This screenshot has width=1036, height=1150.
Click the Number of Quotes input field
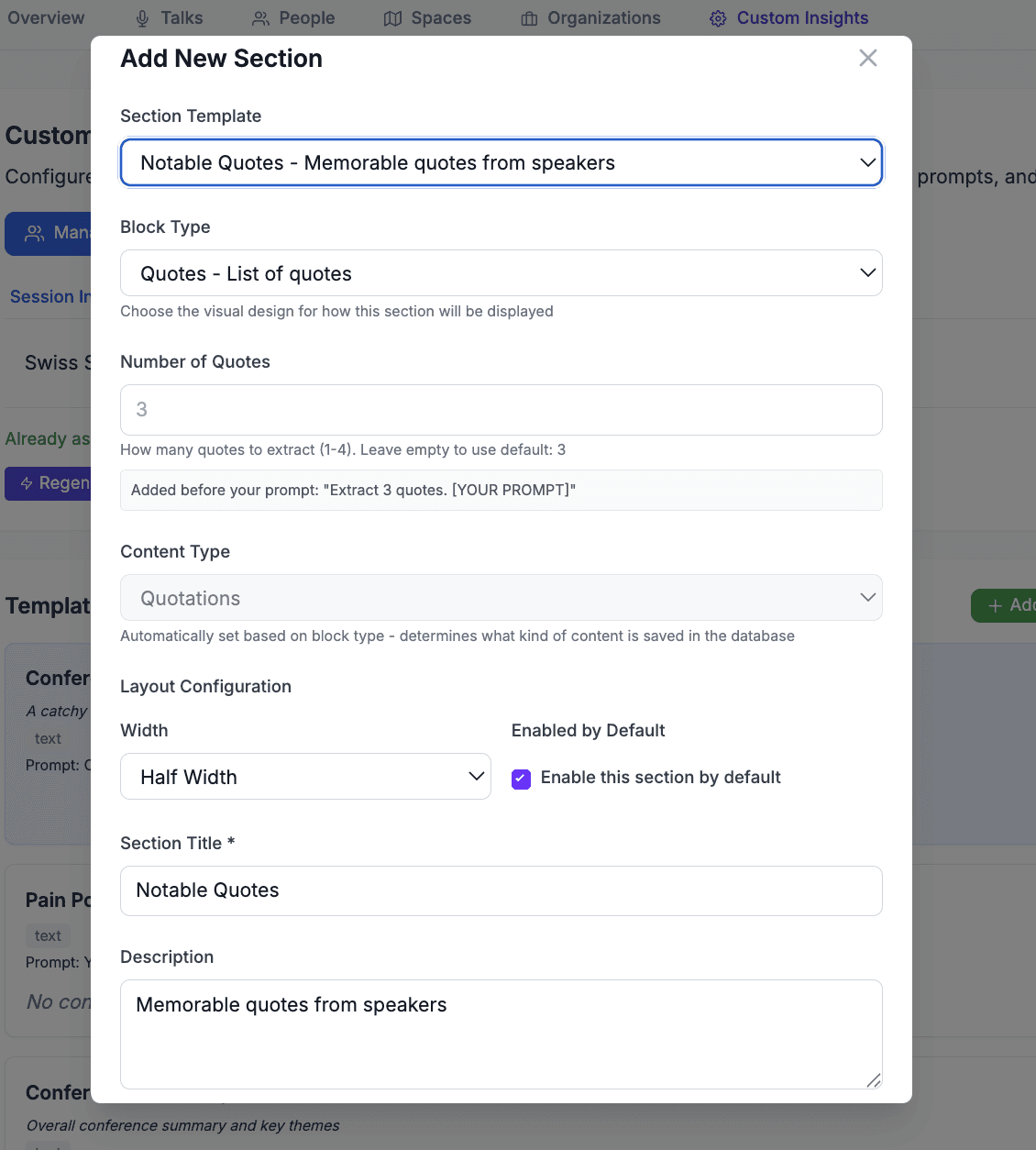[x=501, y=410]
